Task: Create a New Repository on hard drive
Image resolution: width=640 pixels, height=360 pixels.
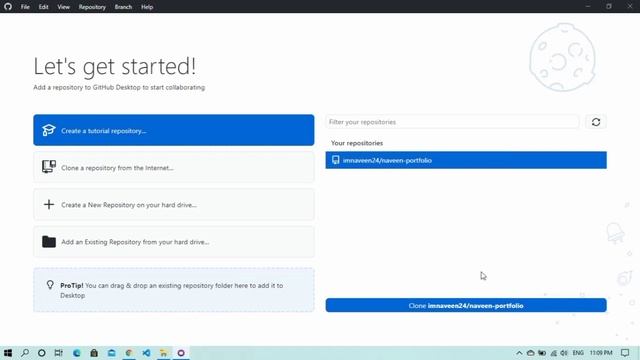Action: coord(174,204)
